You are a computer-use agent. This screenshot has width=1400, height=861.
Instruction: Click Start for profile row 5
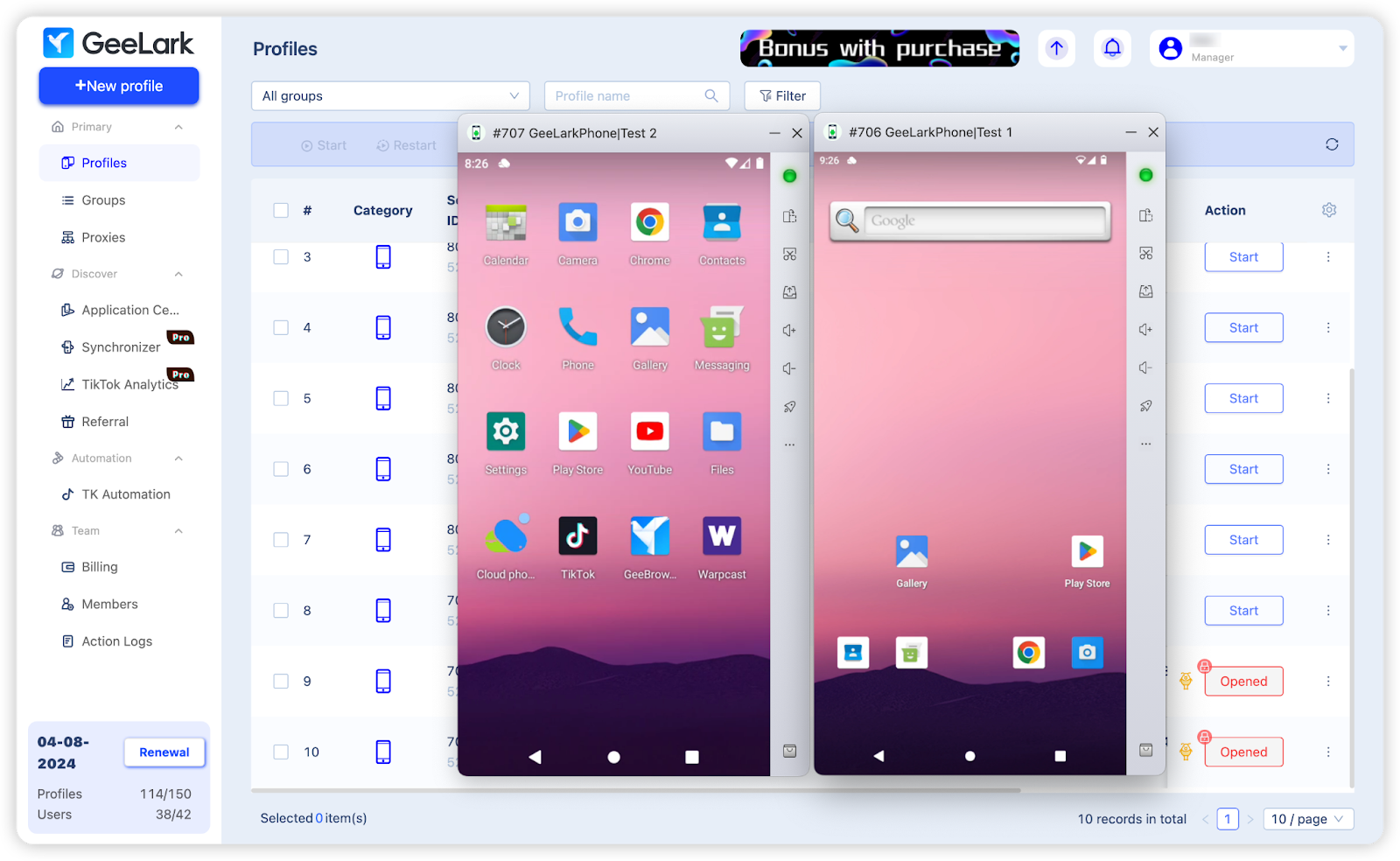pos(1243,398)
